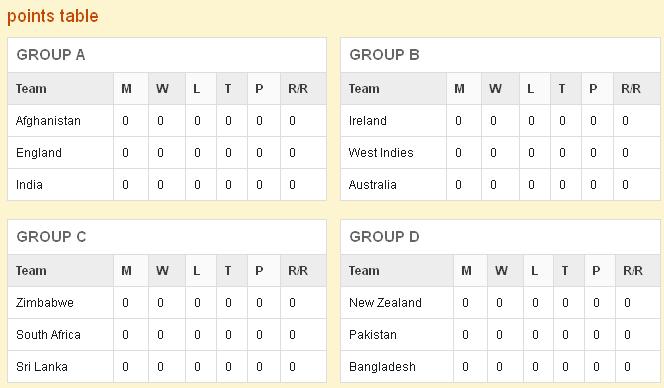This screenshot has height=388, width=664.
Task: Select Afghanistan in Group A
Action: coord(48,121)
